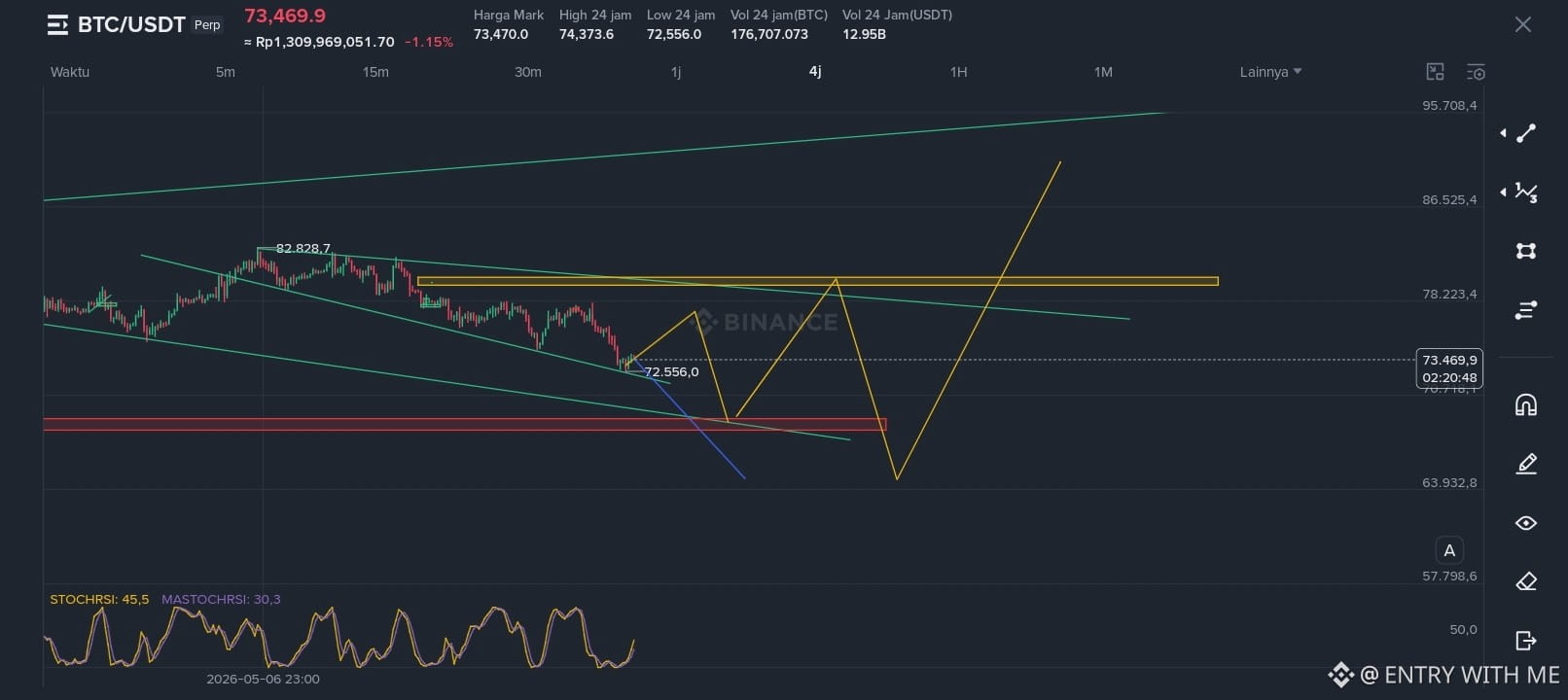Click the STOCHRSI: 45,5 indicator label
The image size is (1568, 700).
point(99,599)
